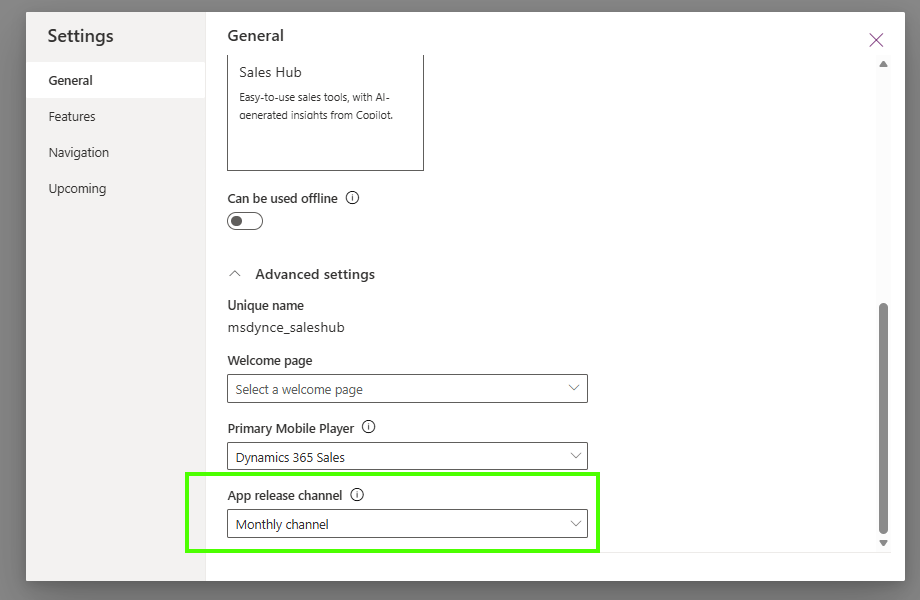Click the App release channel info icon
The height and width of the screenshot is (600, 920).
(357, 495)
